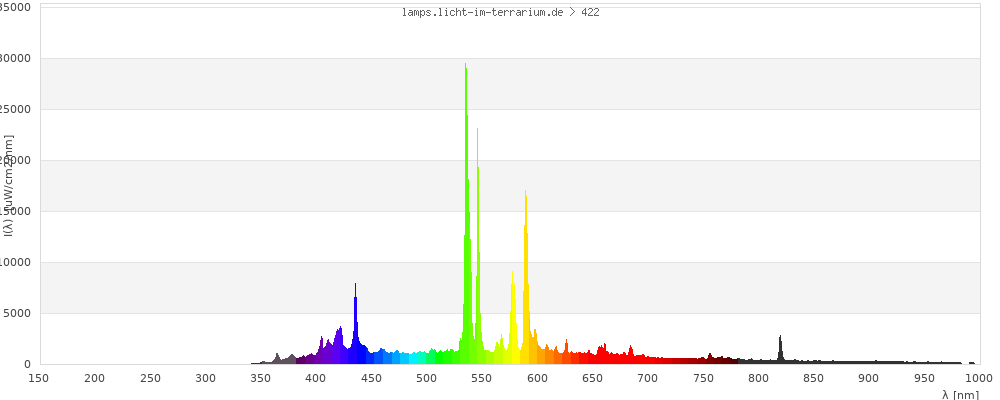Screen dimensions: 1000x400
Task: Click the small gray UV peak near 365 nm
Action: pos(277,359)
